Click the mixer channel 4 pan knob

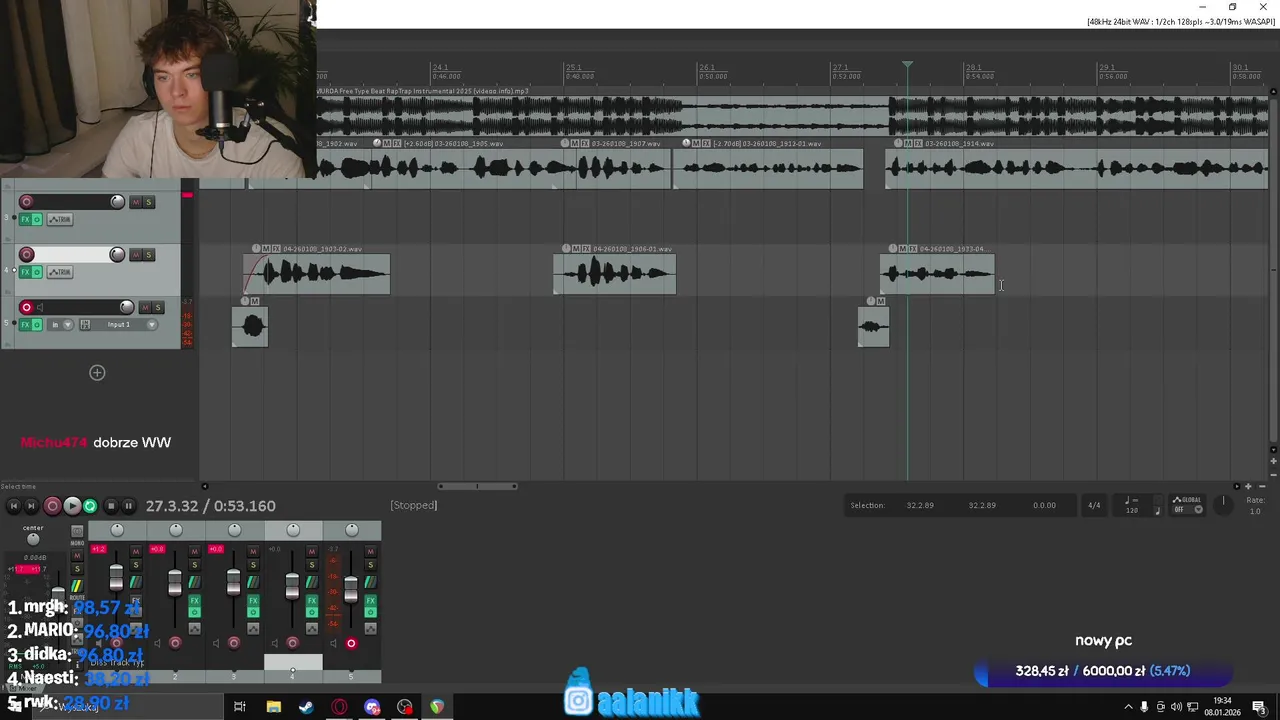[x=293, y=530]
